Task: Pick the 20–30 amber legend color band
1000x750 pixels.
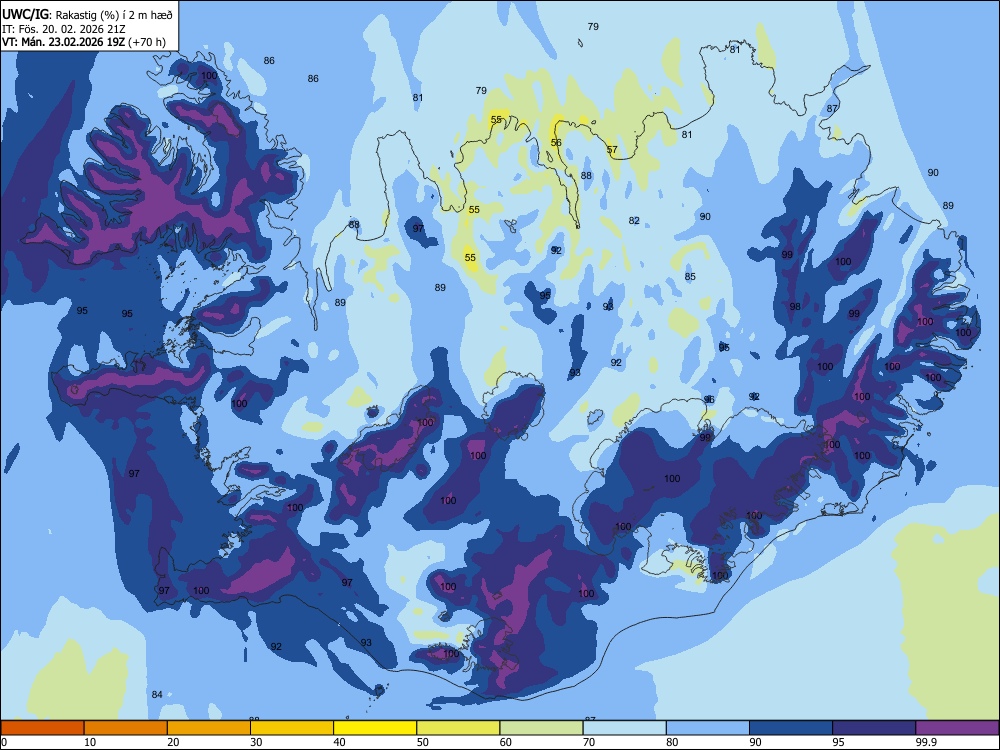Action: pyautogui.click(x=209, y=728)
